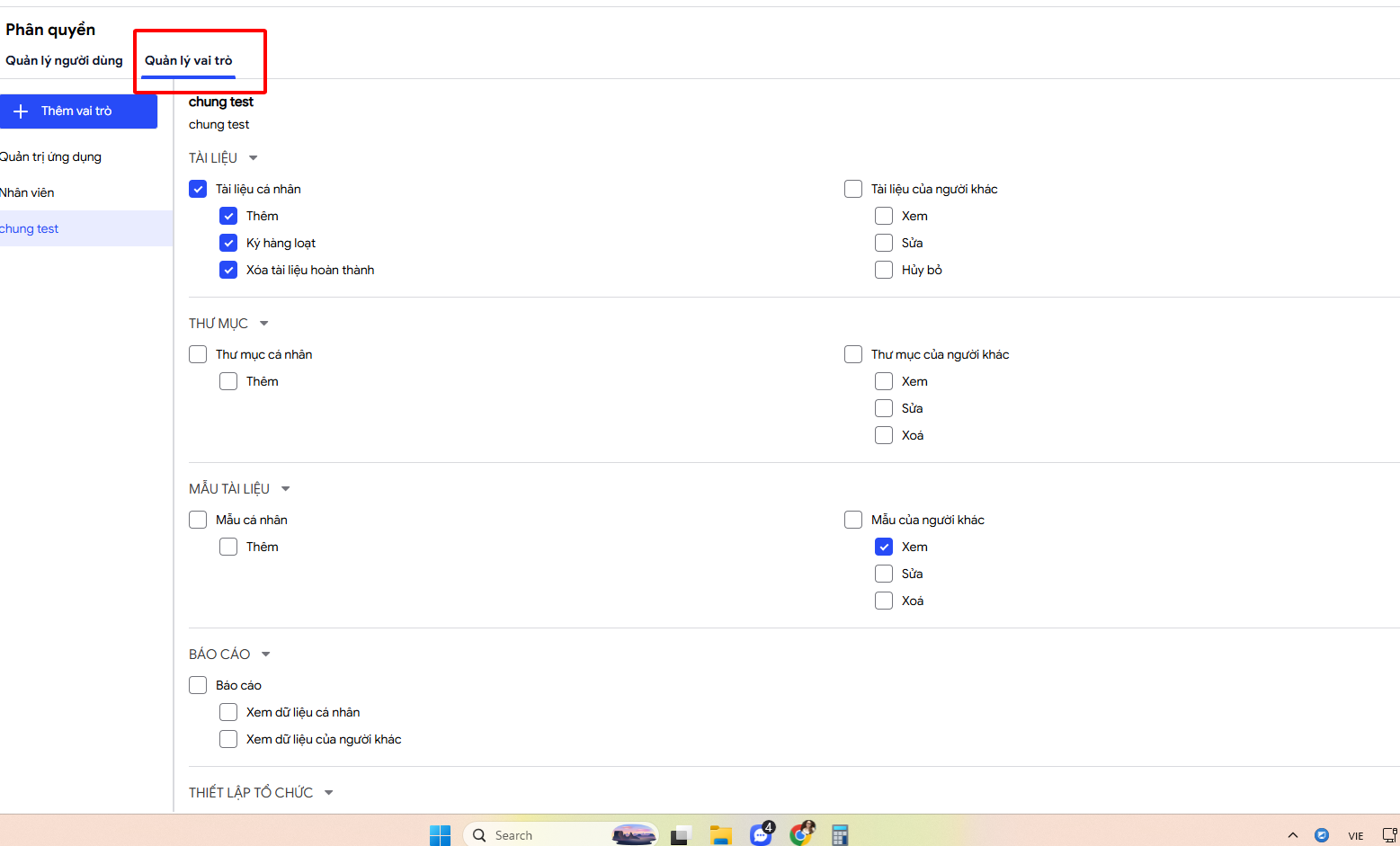Uncheck Thêm under Tài liệu cá nhân
The height and width of the screenshot is (846, 1400).
coord(228,216)
